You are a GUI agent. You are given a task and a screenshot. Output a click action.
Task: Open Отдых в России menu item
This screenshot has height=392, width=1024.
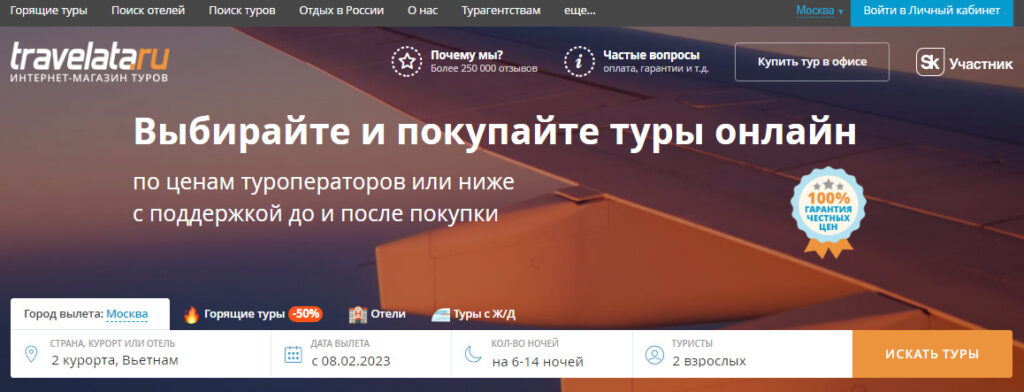342,10
